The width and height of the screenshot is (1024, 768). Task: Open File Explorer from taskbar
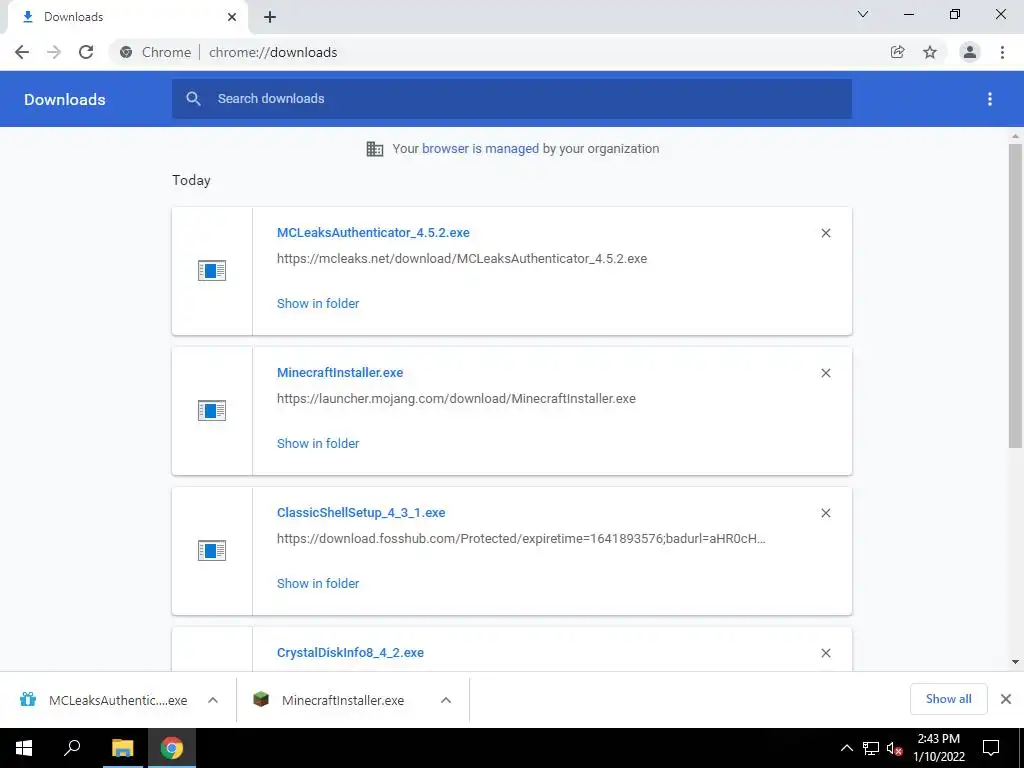coord(122,748)
